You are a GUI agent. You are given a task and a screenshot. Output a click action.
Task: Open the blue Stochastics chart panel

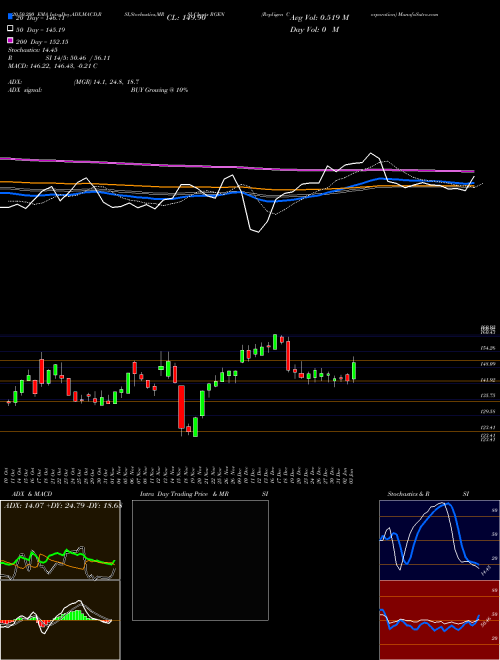439,540
